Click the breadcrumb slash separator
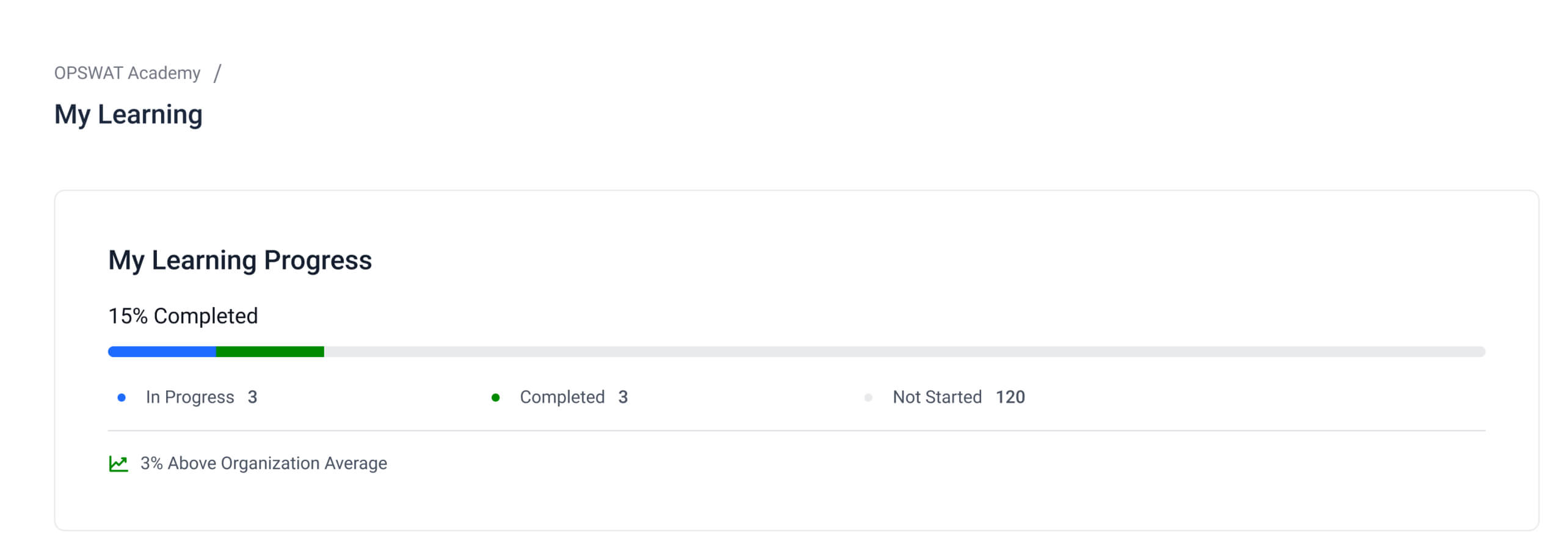This screenshot has height=544, width=1568. (x=217, y=73)
